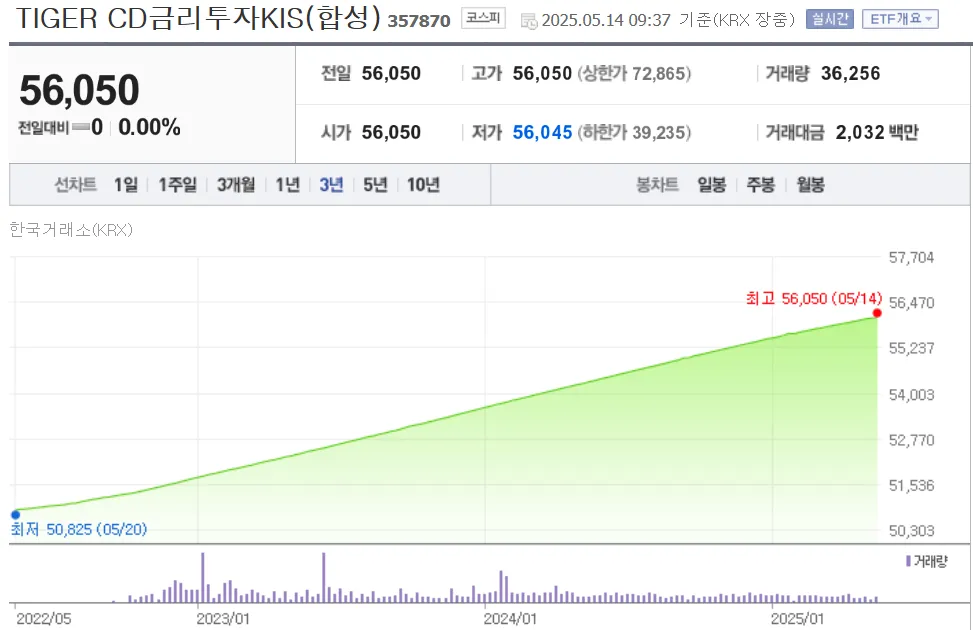The image size is (973, 630).
Task: Click the 거래량 36,256 value
Action: [850, 73]
